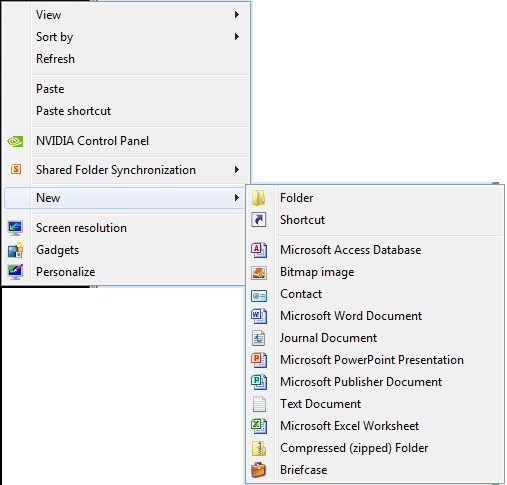Click the Gadgets icon
This screenshot has height=485, width=507.
pyautogui.click(x=15, y=250)
